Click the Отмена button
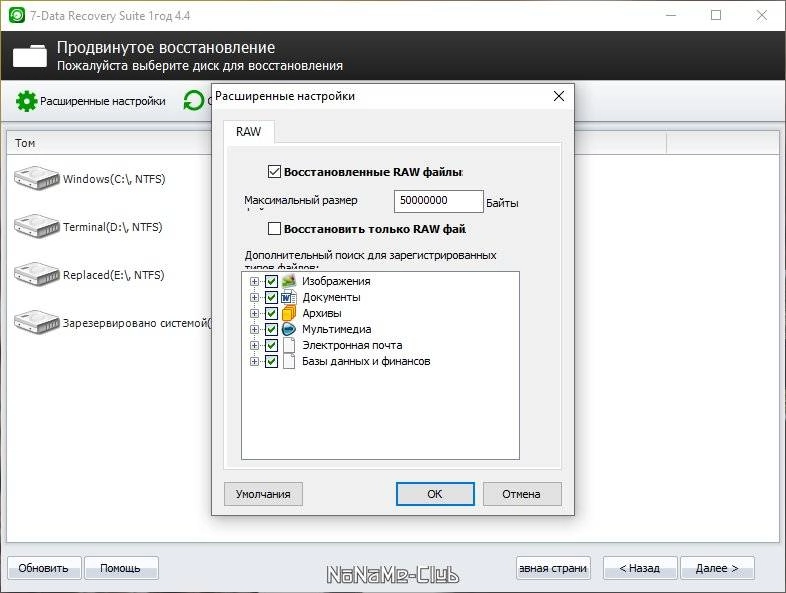This screenshot has width=786, height=593. pyautogui.click(x=522, y=494)
